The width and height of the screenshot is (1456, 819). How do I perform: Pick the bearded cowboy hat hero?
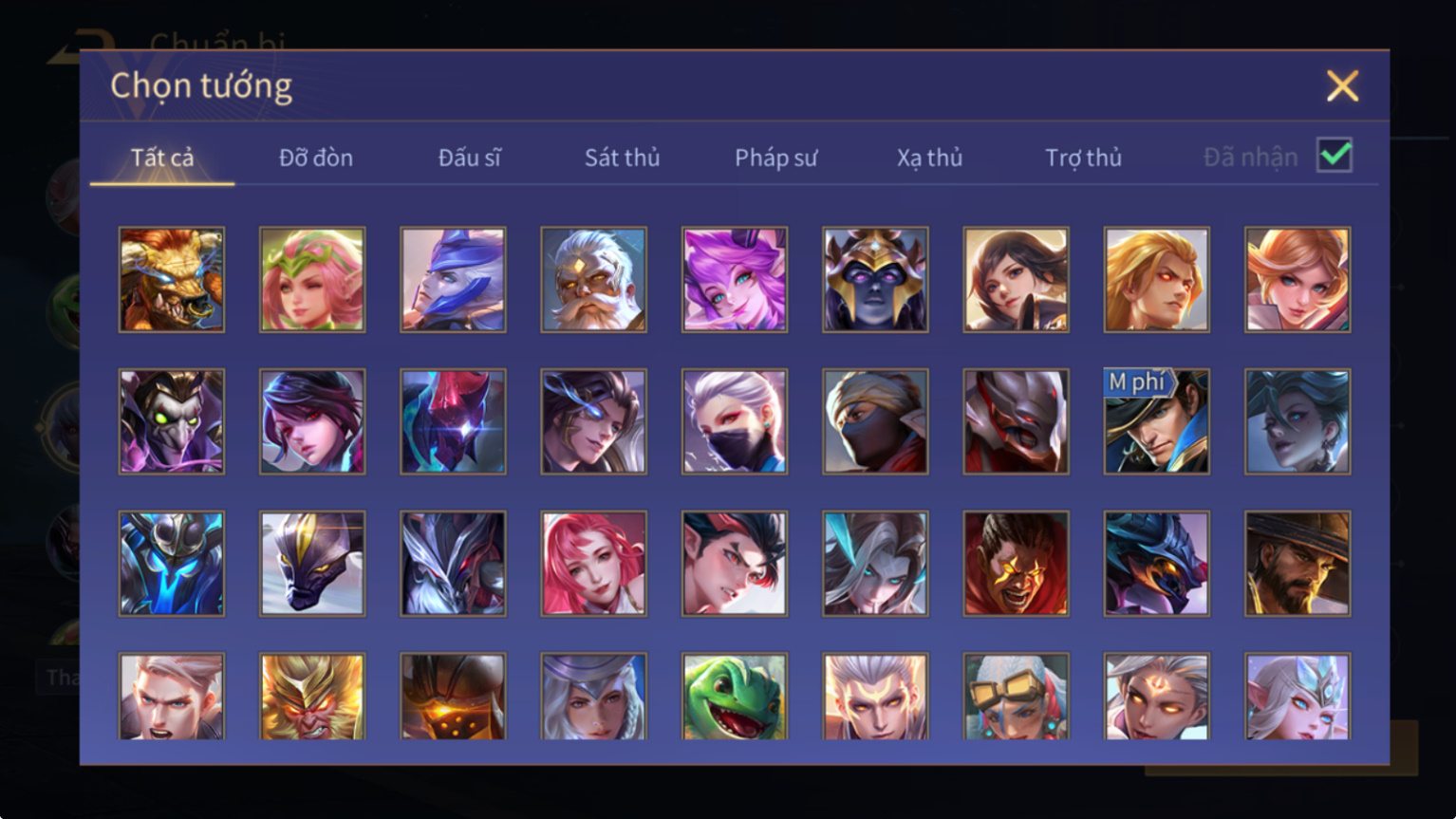pyautogui.click(x=1297, y=564)
